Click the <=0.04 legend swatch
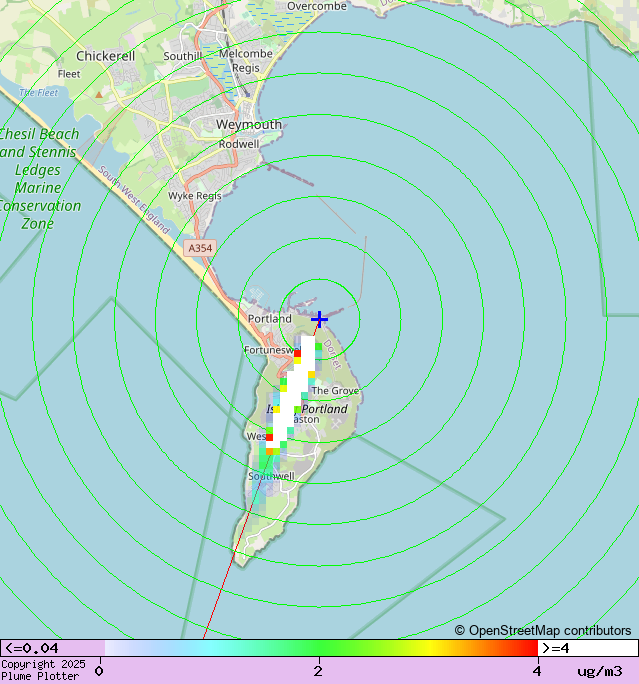 point(52,648)
